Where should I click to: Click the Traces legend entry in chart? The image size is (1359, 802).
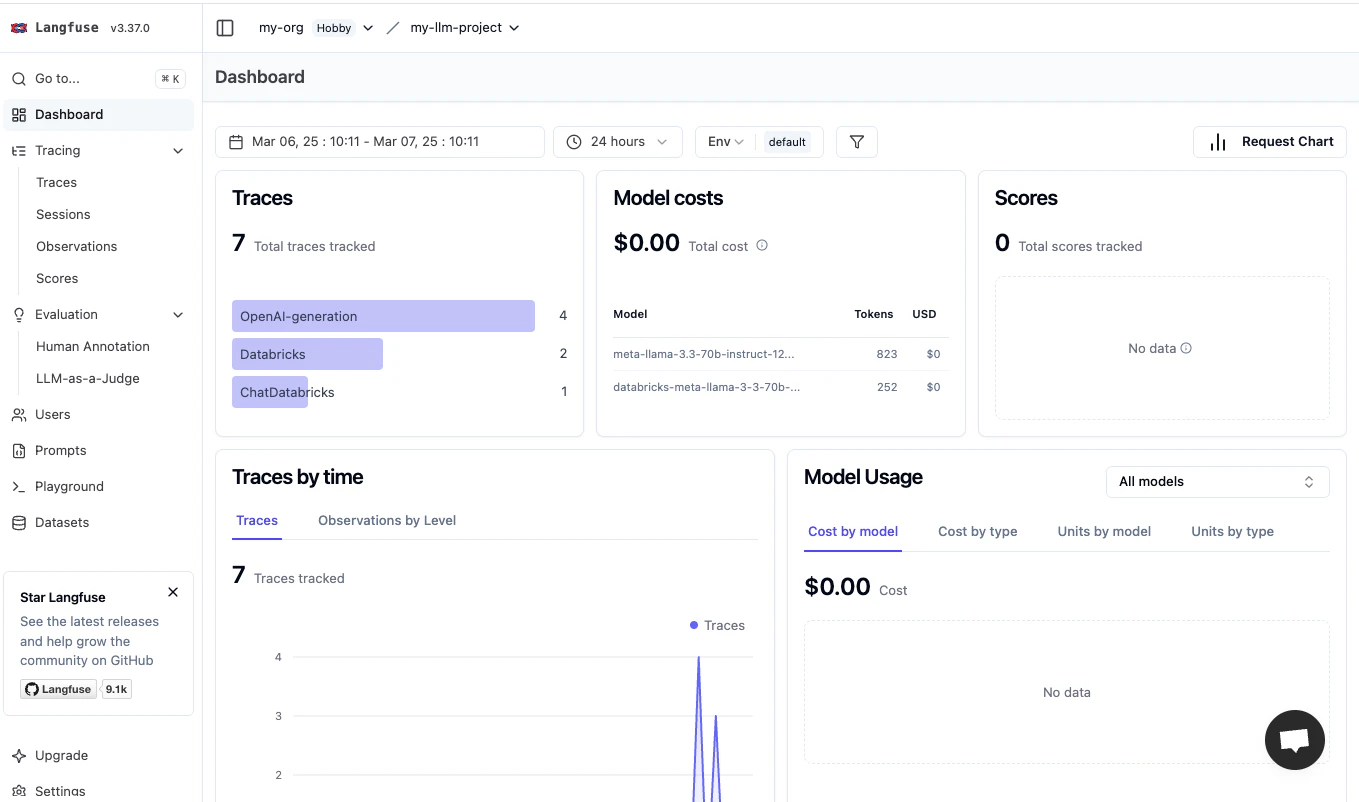click(x=717, y=625)
